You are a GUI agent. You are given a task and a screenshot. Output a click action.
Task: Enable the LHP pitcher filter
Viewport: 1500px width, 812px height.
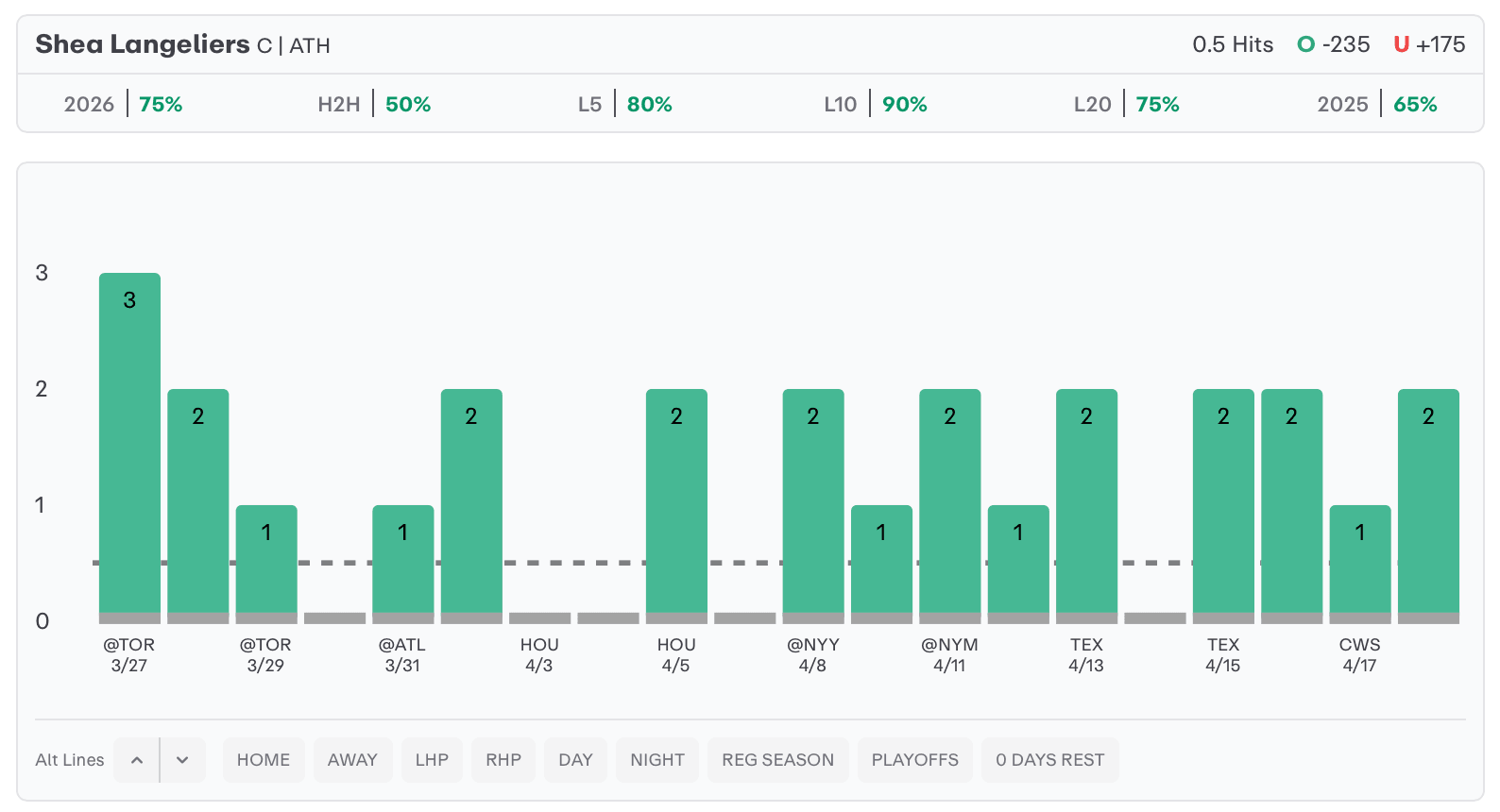[432, 760]
